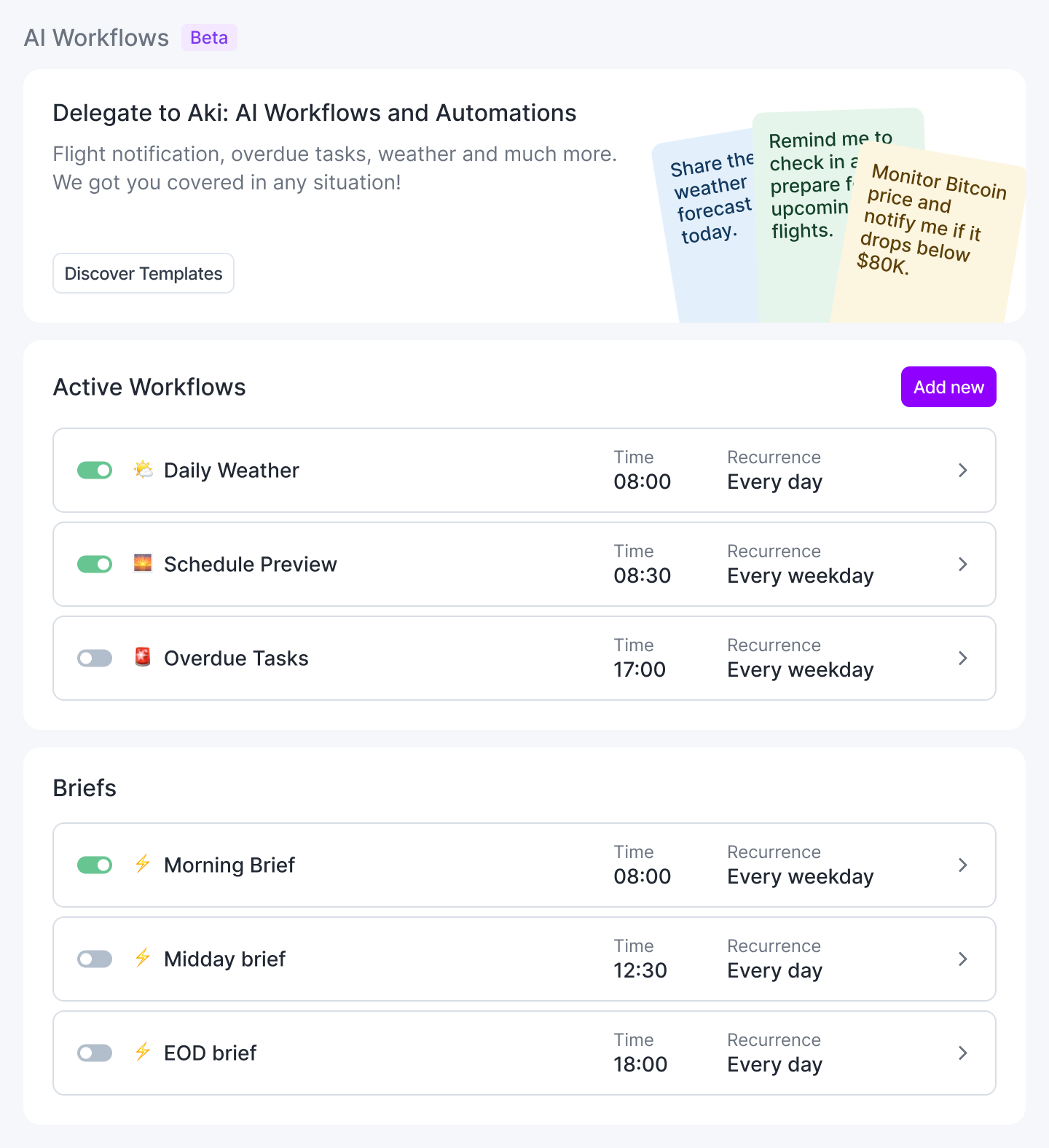Turn on the Midday brief toggle

coord(95,959)
